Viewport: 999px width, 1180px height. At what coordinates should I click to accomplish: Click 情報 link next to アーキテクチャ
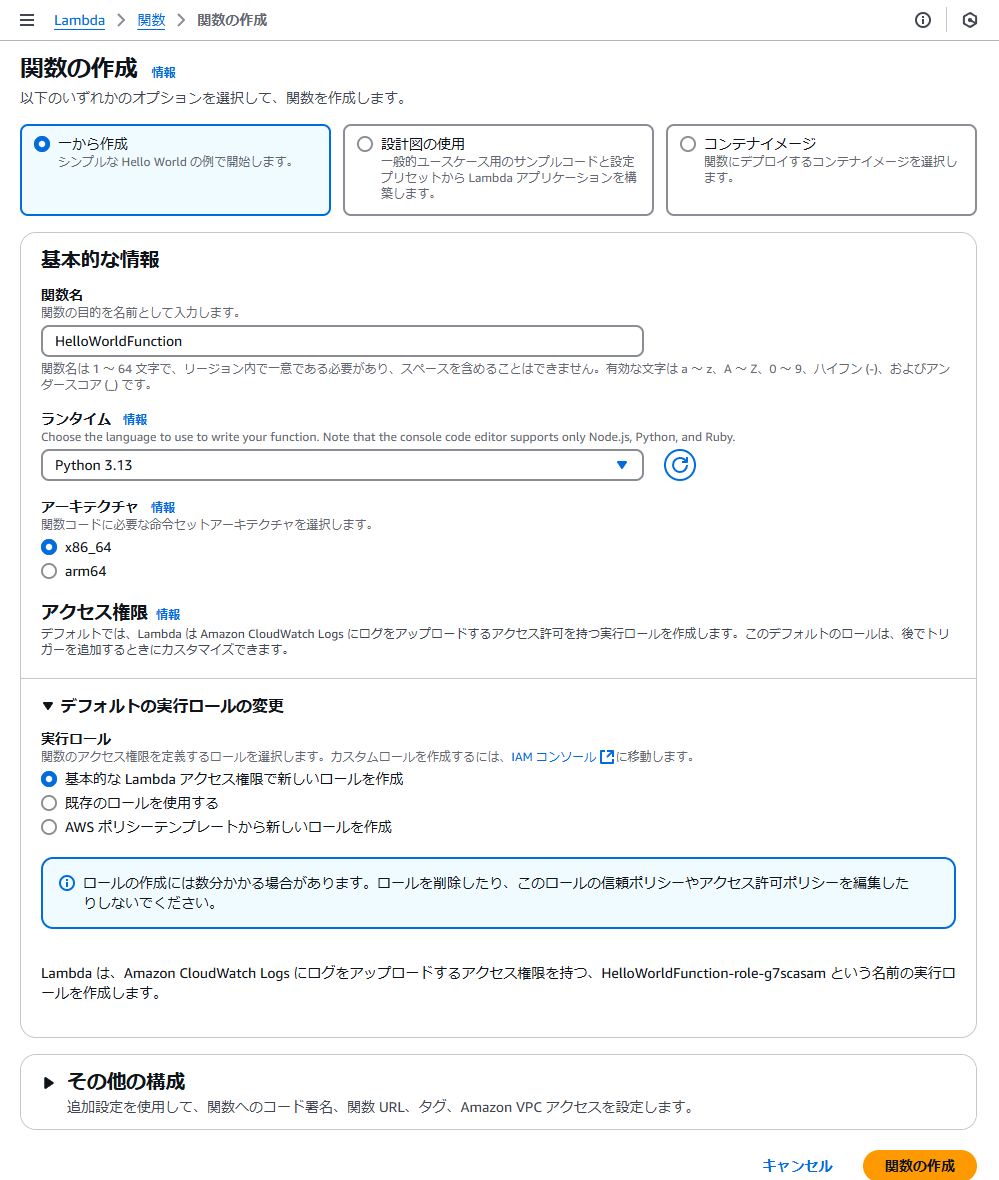click(x=163, y=507)
